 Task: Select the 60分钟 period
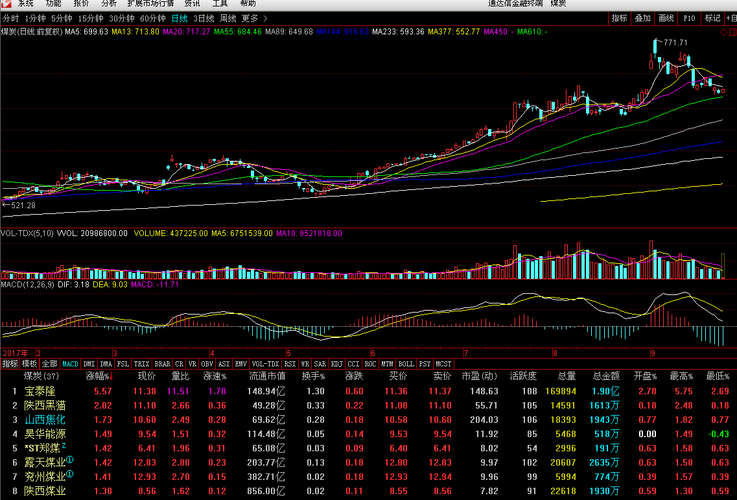click(x=153, y=19)
